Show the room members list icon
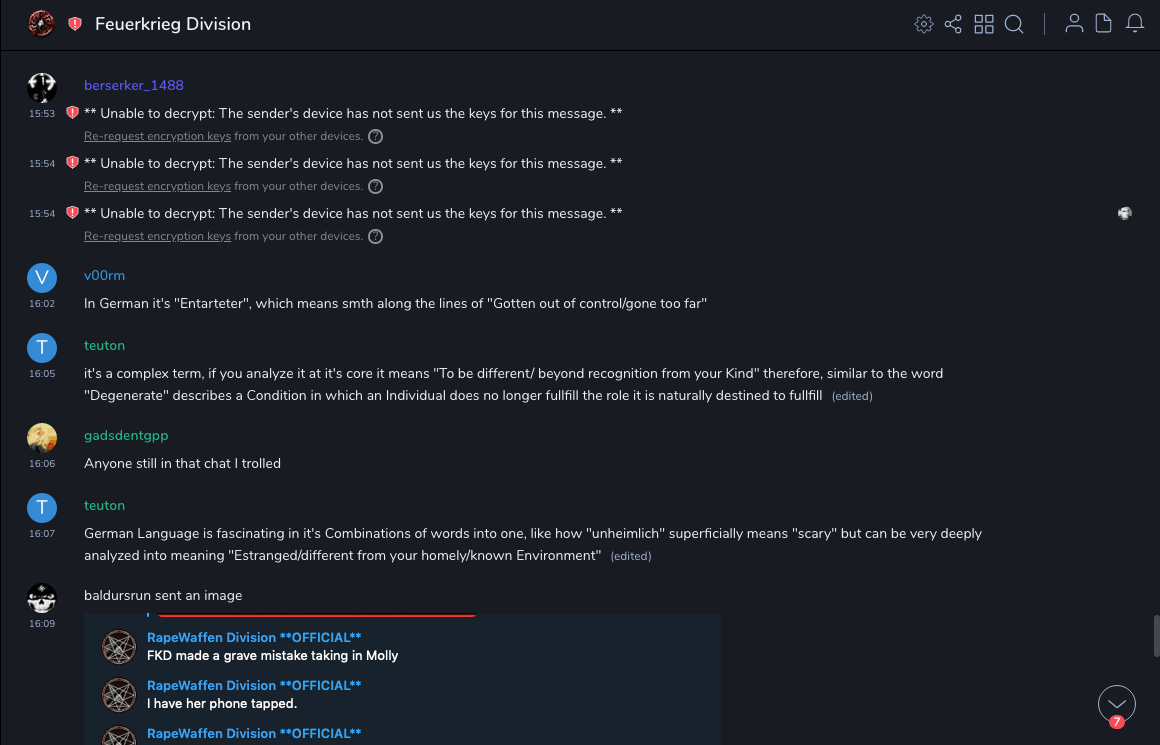 [x=1074, y=24]
